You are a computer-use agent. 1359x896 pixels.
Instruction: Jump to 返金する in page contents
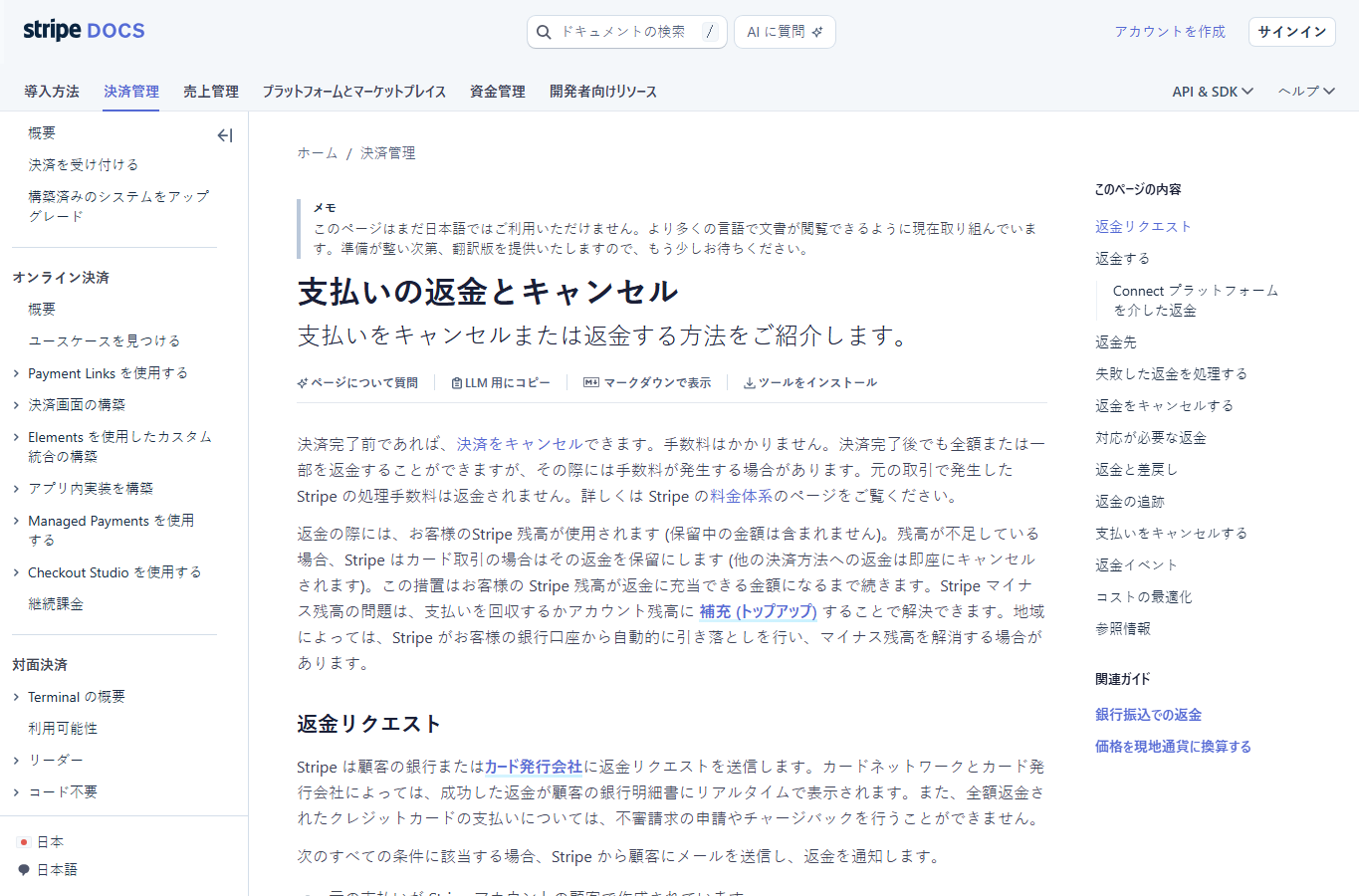[x=1122, y=259]
